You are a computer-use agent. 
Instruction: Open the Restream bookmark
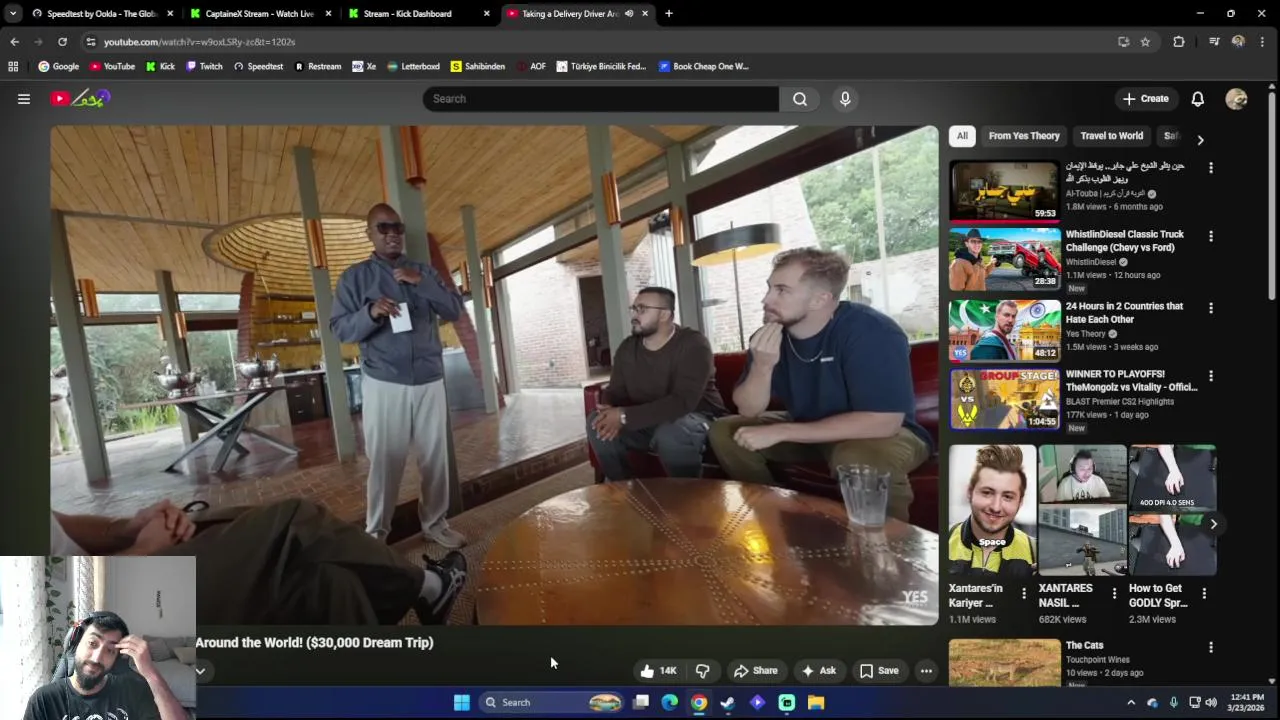pyautogui.click(x=317, y=66)
